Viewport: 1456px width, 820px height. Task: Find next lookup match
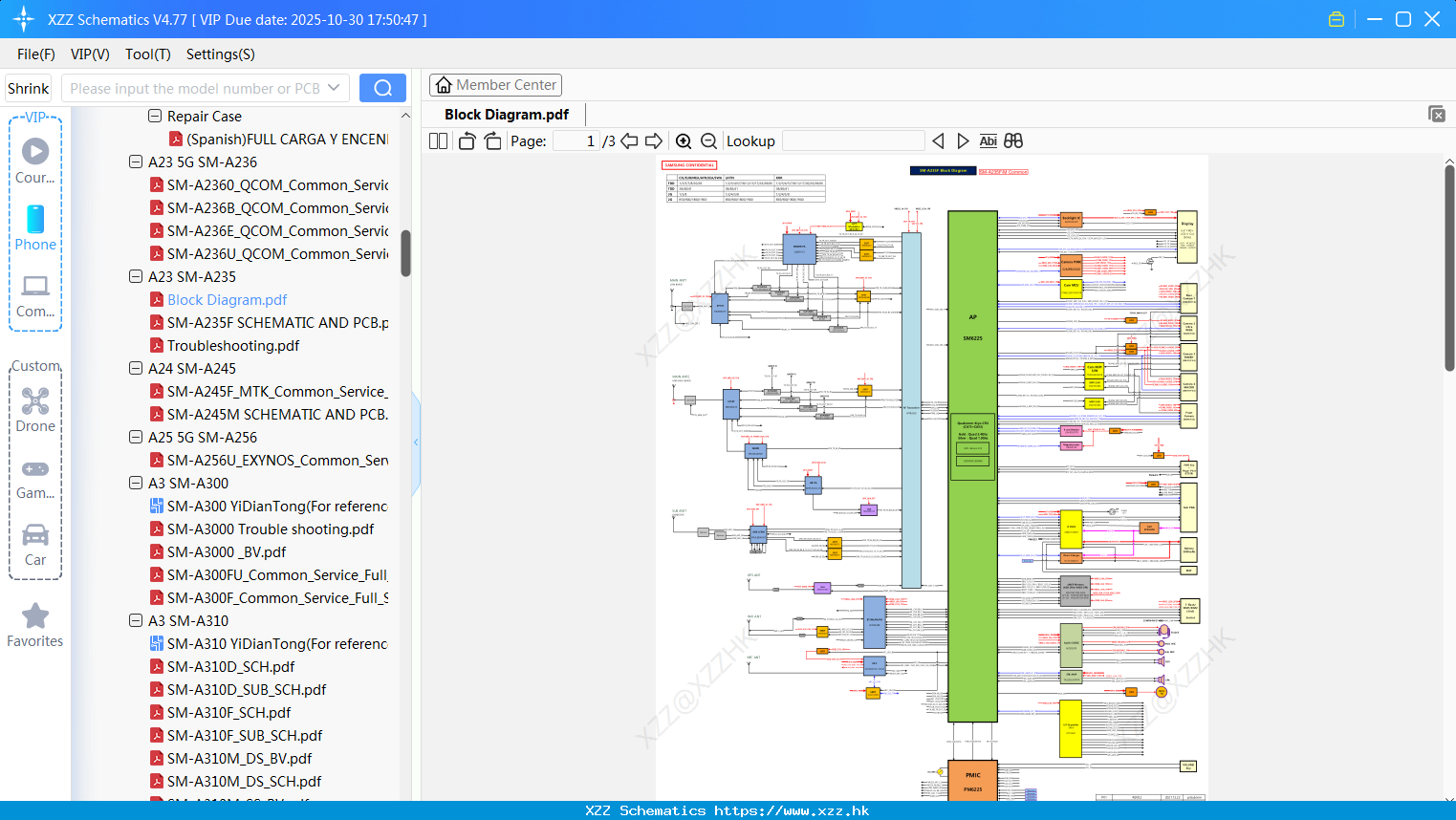point(963,140)
